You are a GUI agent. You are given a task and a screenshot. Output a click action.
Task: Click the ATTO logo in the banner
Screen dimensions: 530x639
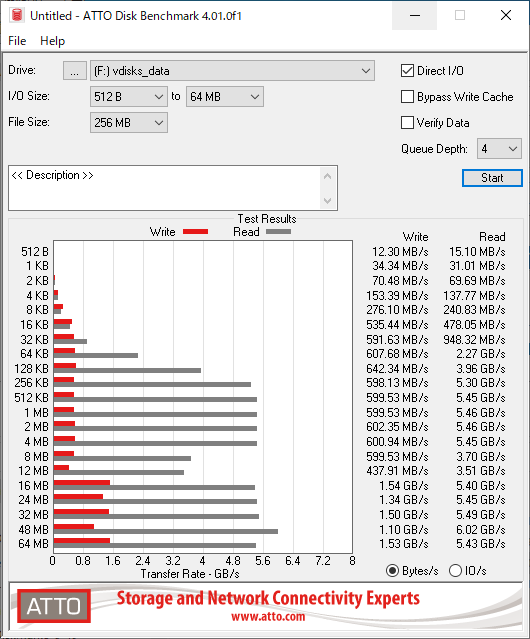54,606
